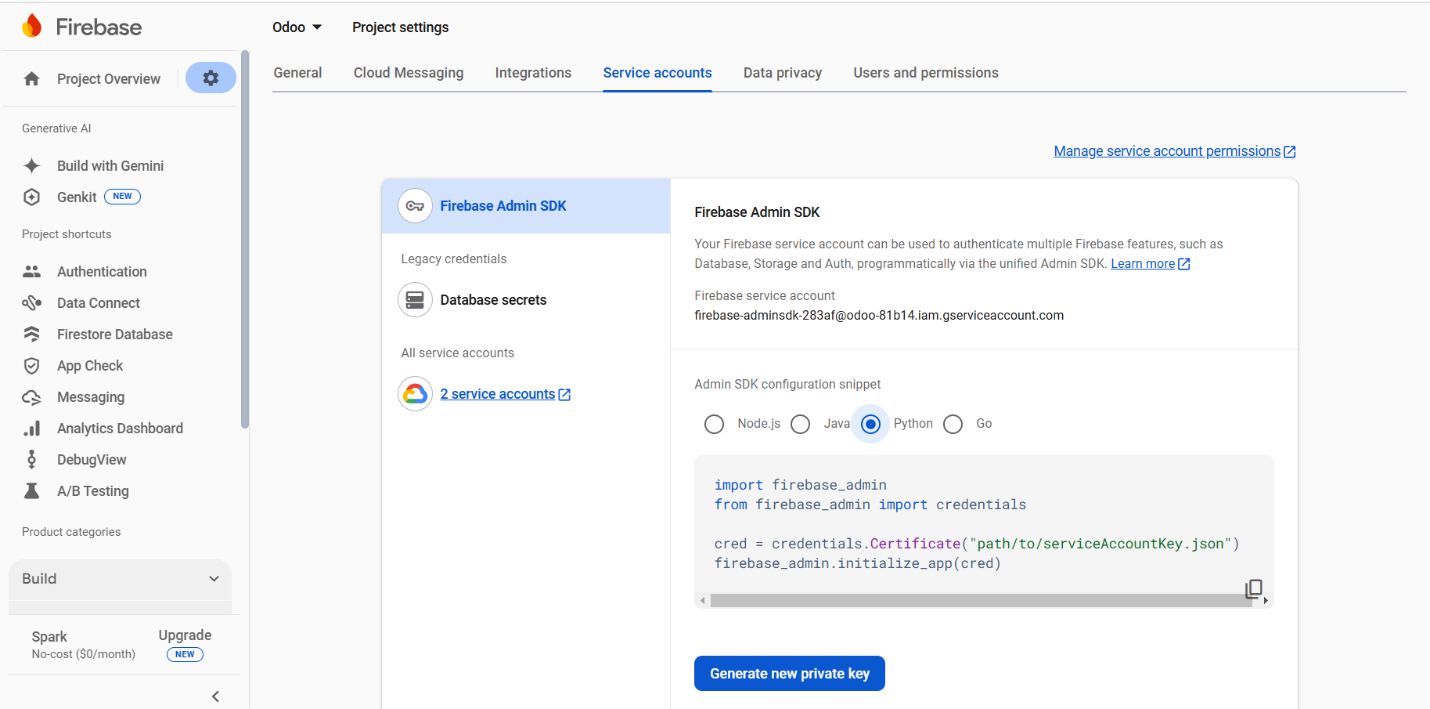Open Firestore Database from sidebar icon
The image size is (1430, 709).
pos(32,334)
